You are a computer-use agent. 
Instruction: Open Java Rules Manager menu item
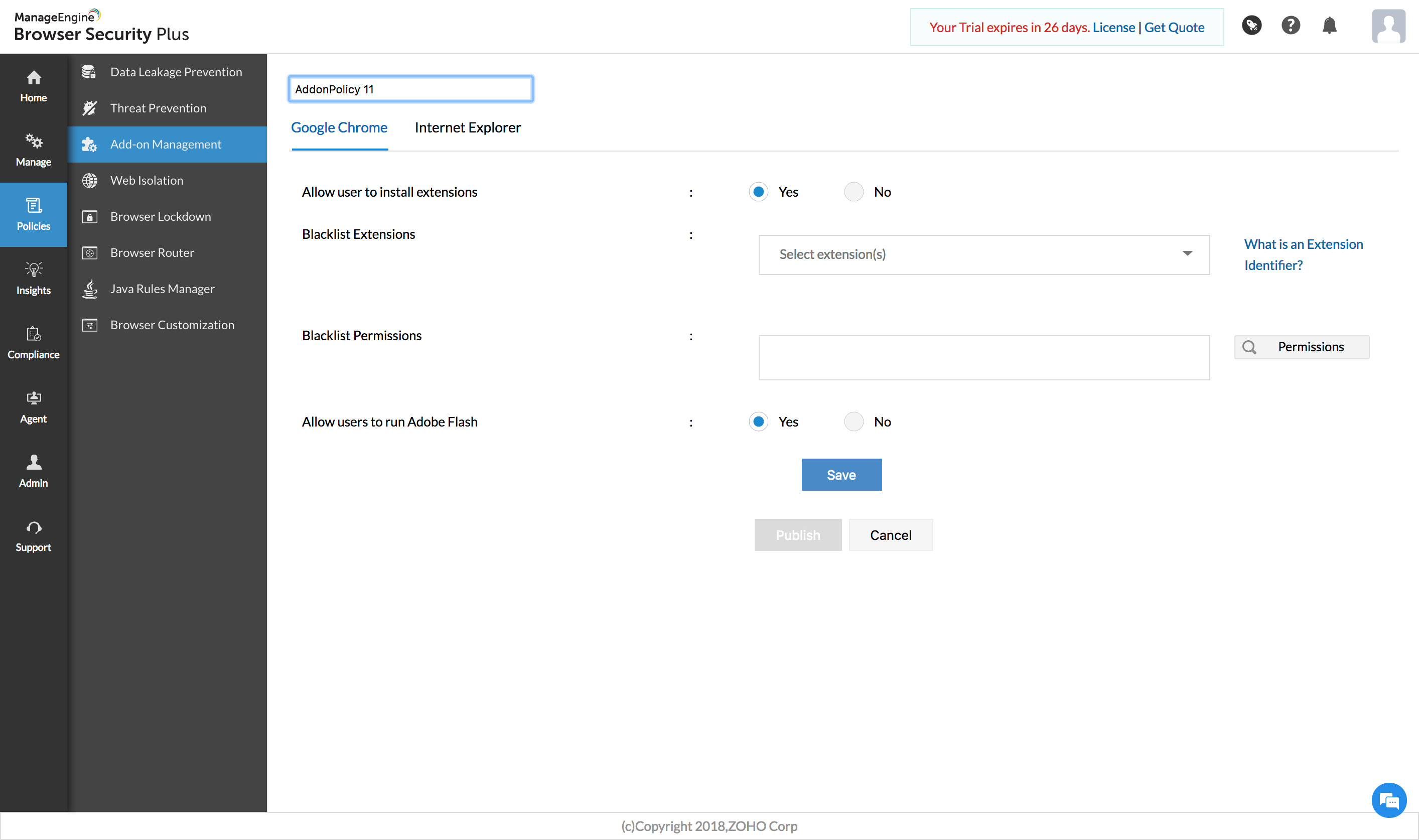(x=167, y=289)
